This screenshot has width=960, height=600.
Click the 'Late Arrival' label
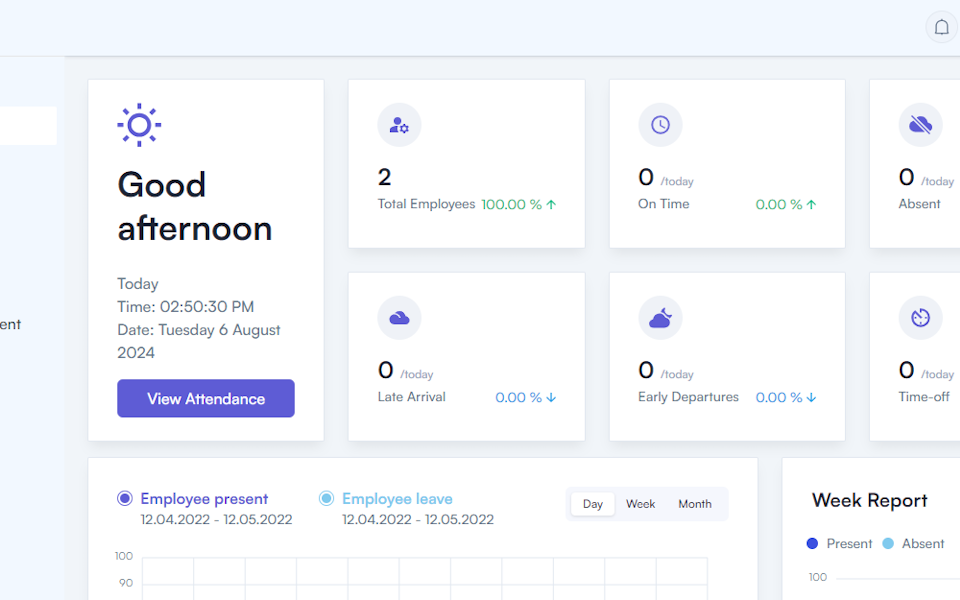click(411, 397)
